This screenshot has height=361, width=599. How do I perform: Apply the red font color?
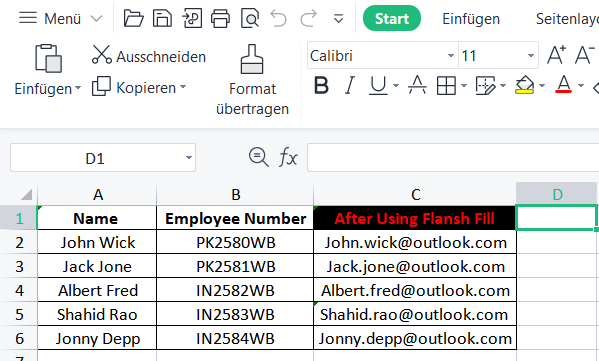[563, 84]
